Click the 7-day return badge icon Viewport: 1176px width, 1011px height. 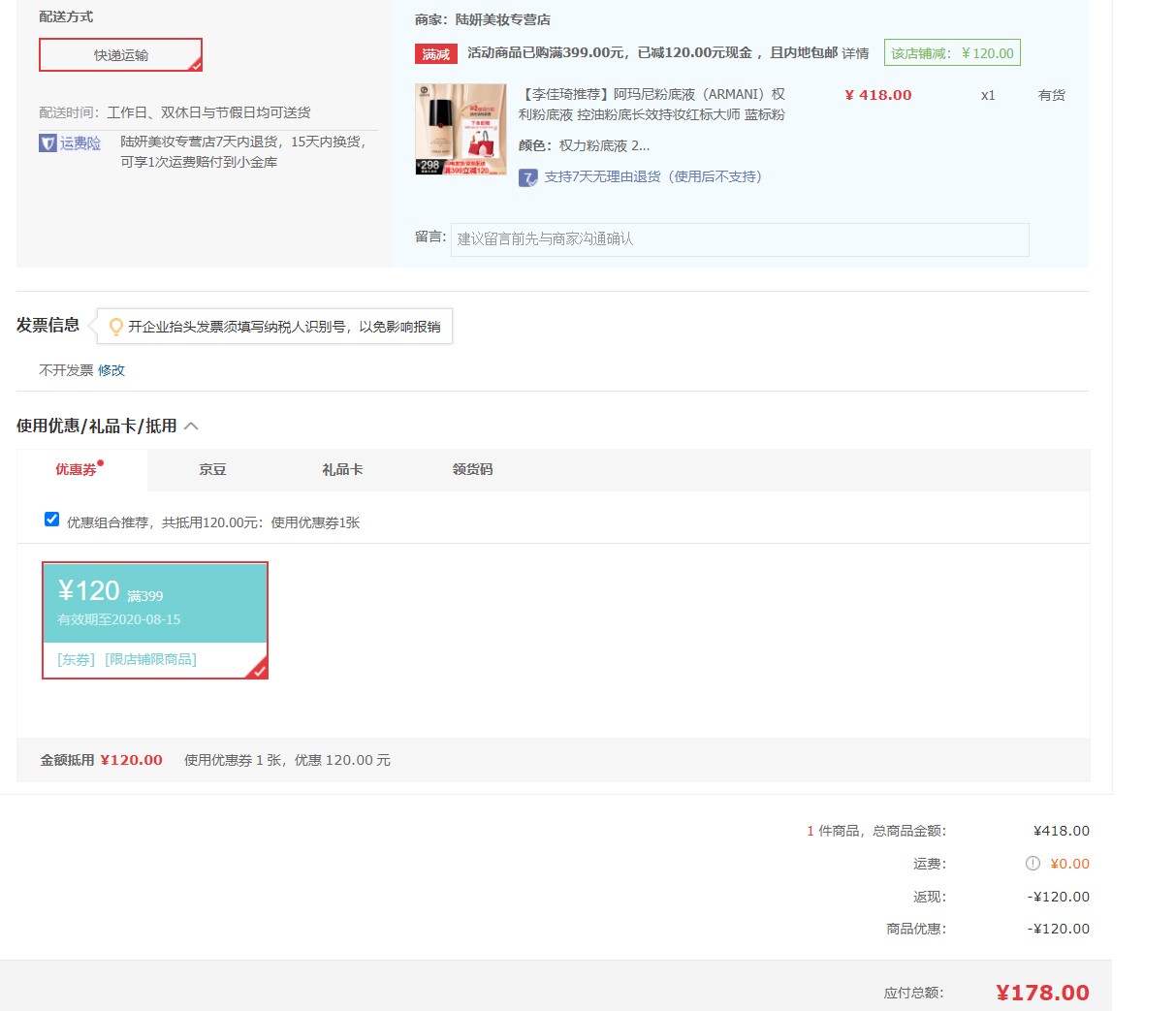[528, 177]
